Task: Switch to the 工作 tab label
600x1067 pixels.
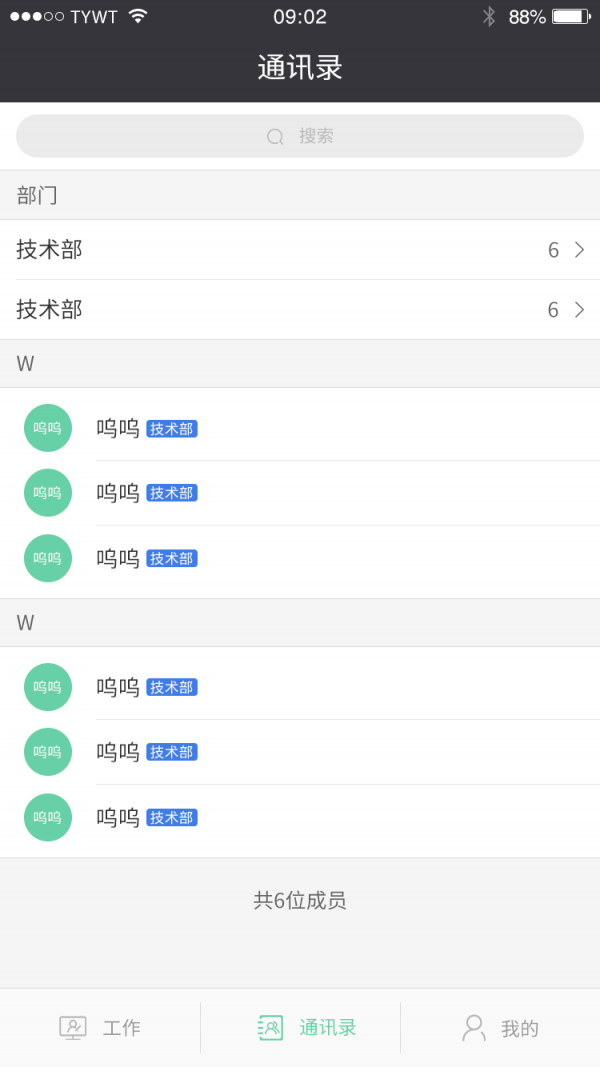Action: click(122, 1028)
